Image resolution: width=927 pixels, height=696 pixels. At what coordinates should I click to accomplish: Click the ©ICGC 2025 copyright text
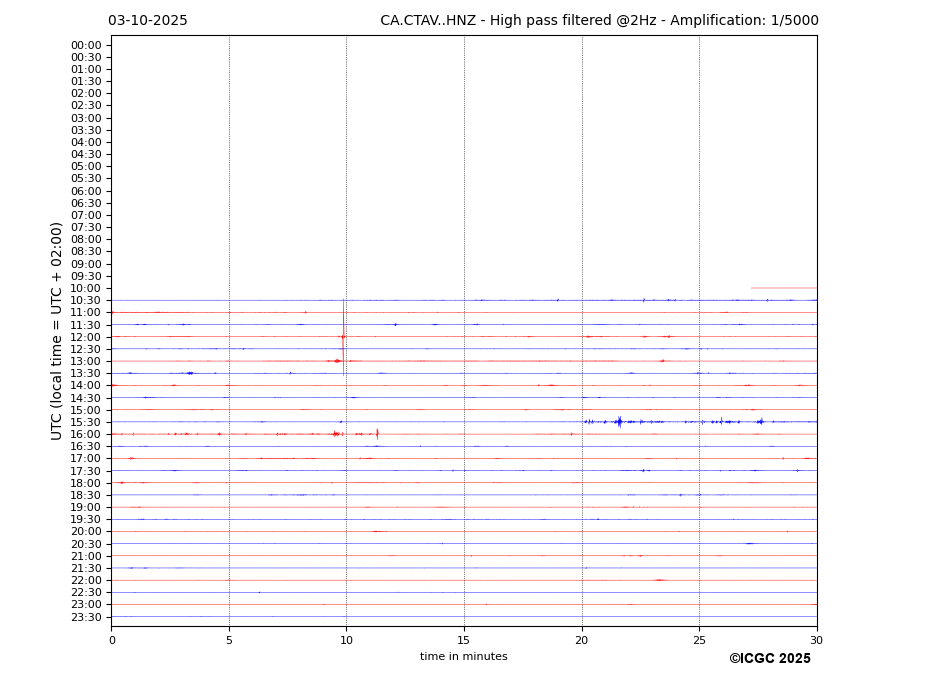[x=769, y=659]
